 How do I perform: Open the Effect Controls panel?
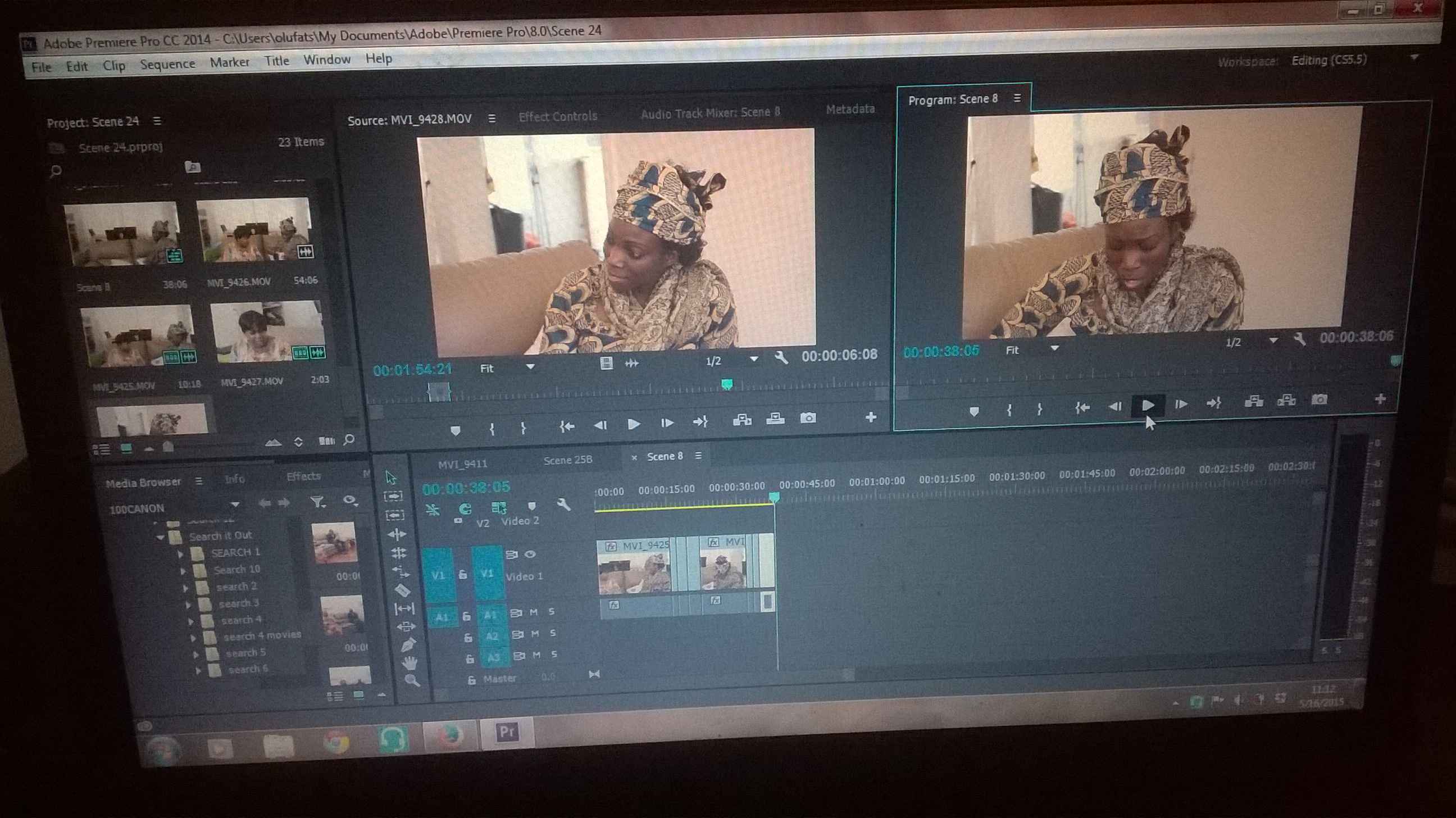[557, 116]
